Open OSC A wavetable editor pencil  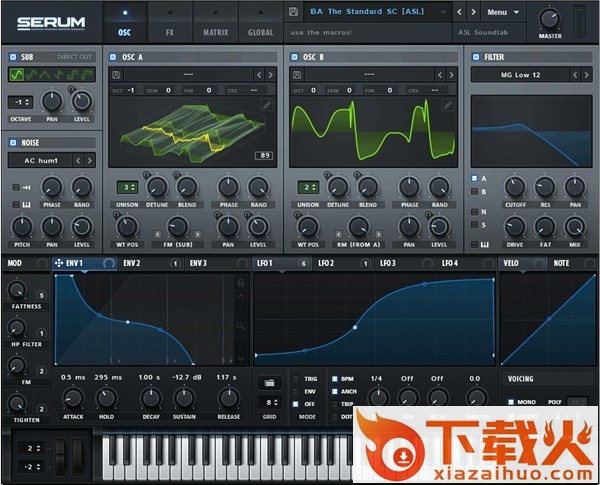[267, 105]
